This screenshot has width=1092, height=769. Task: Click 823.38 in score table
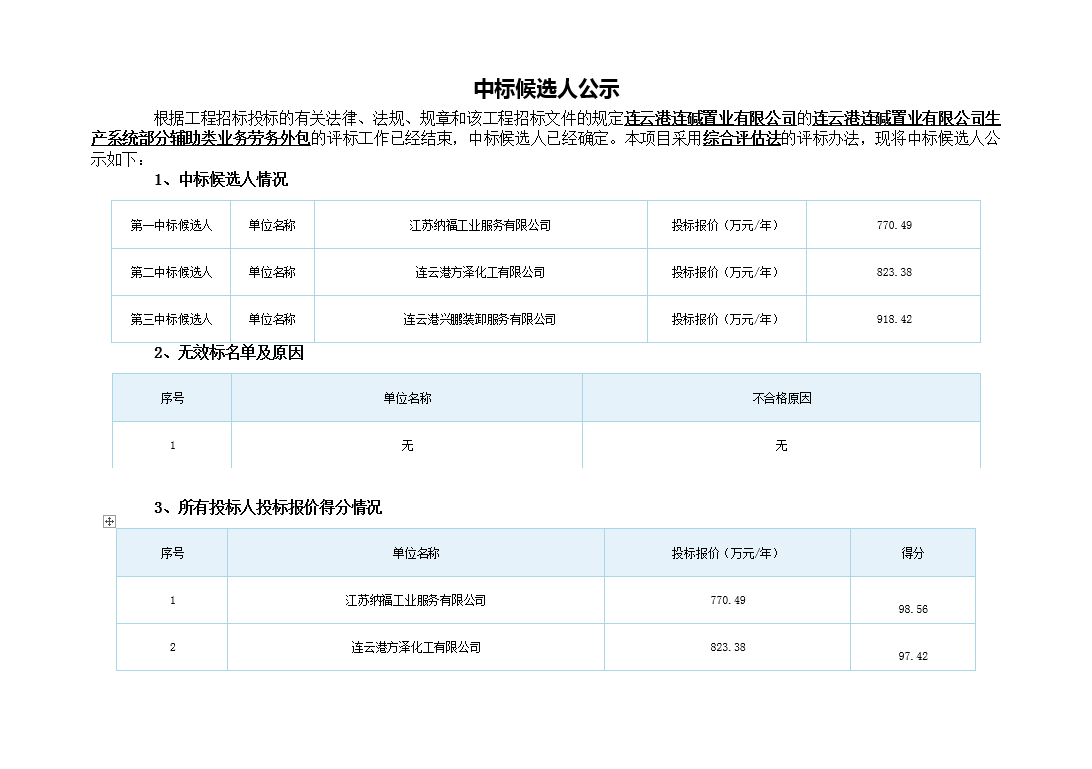pos(728,647)
